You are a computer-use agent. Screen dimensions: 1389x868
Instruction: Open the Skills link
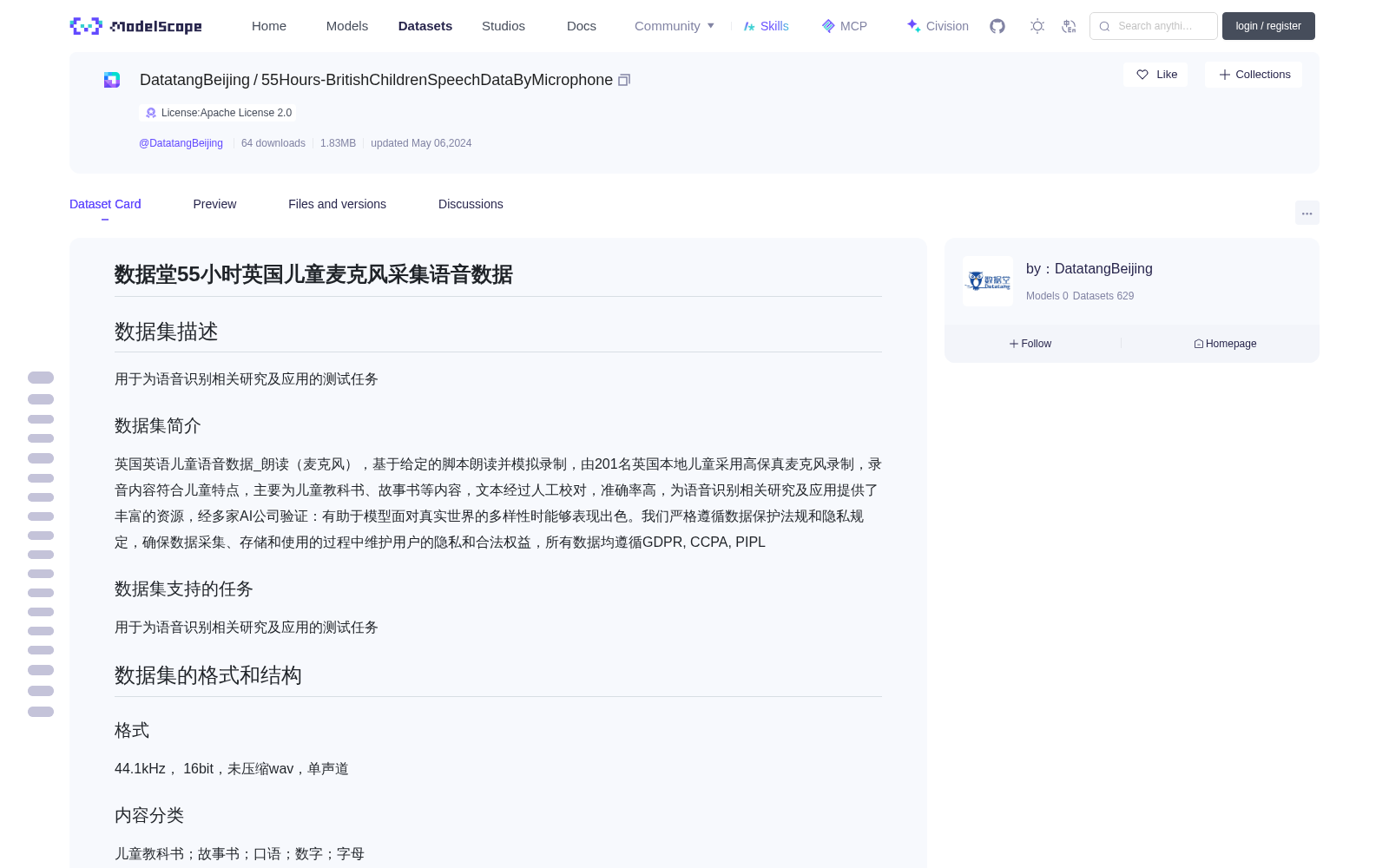pyautogui.click(x=767, y=26)
